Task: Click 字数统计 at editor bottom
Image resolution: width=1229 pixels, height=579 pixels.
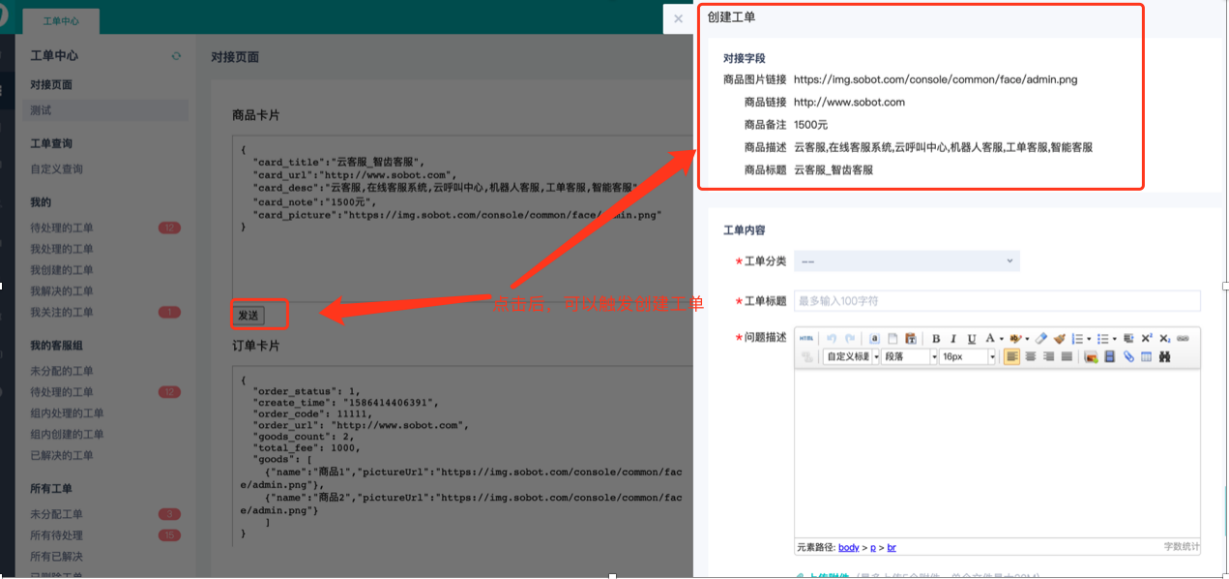Action: (x=1180, y=547)
